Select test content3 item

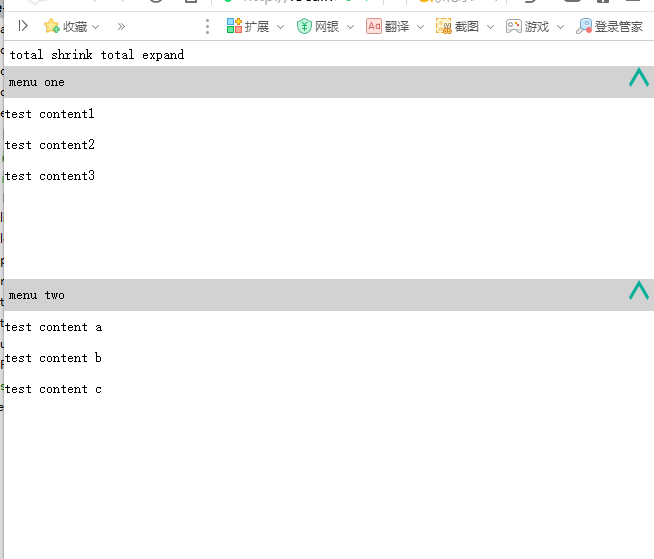[x=50, y=176]
